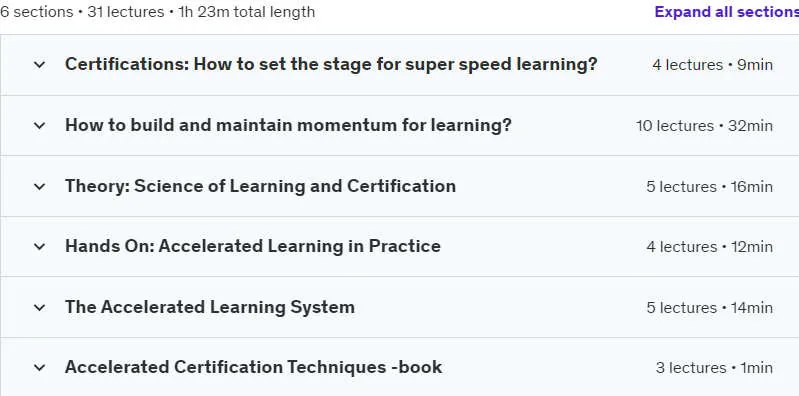Click chevron beside Certifications super speed learning section
This screenshot has height=396, width=799.
[x=39, y=65]
